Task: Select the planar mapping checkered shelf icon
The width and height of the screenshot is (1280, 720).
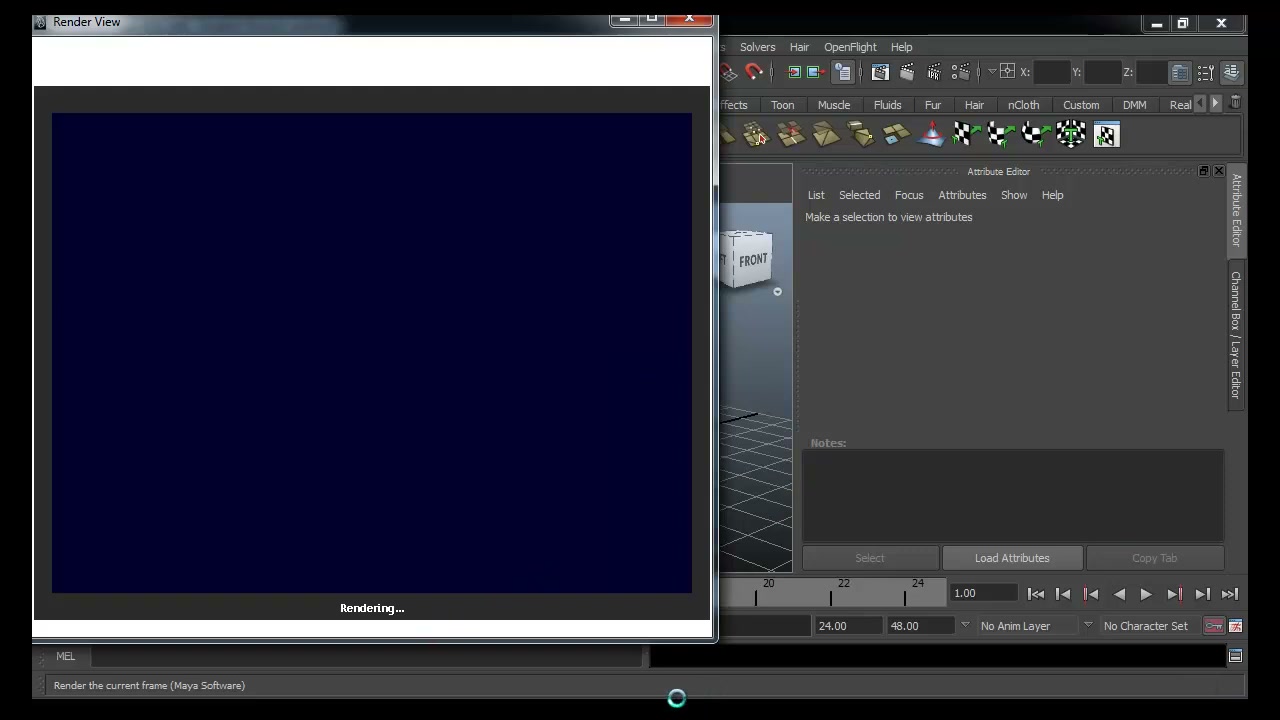Action: (964, 134)
